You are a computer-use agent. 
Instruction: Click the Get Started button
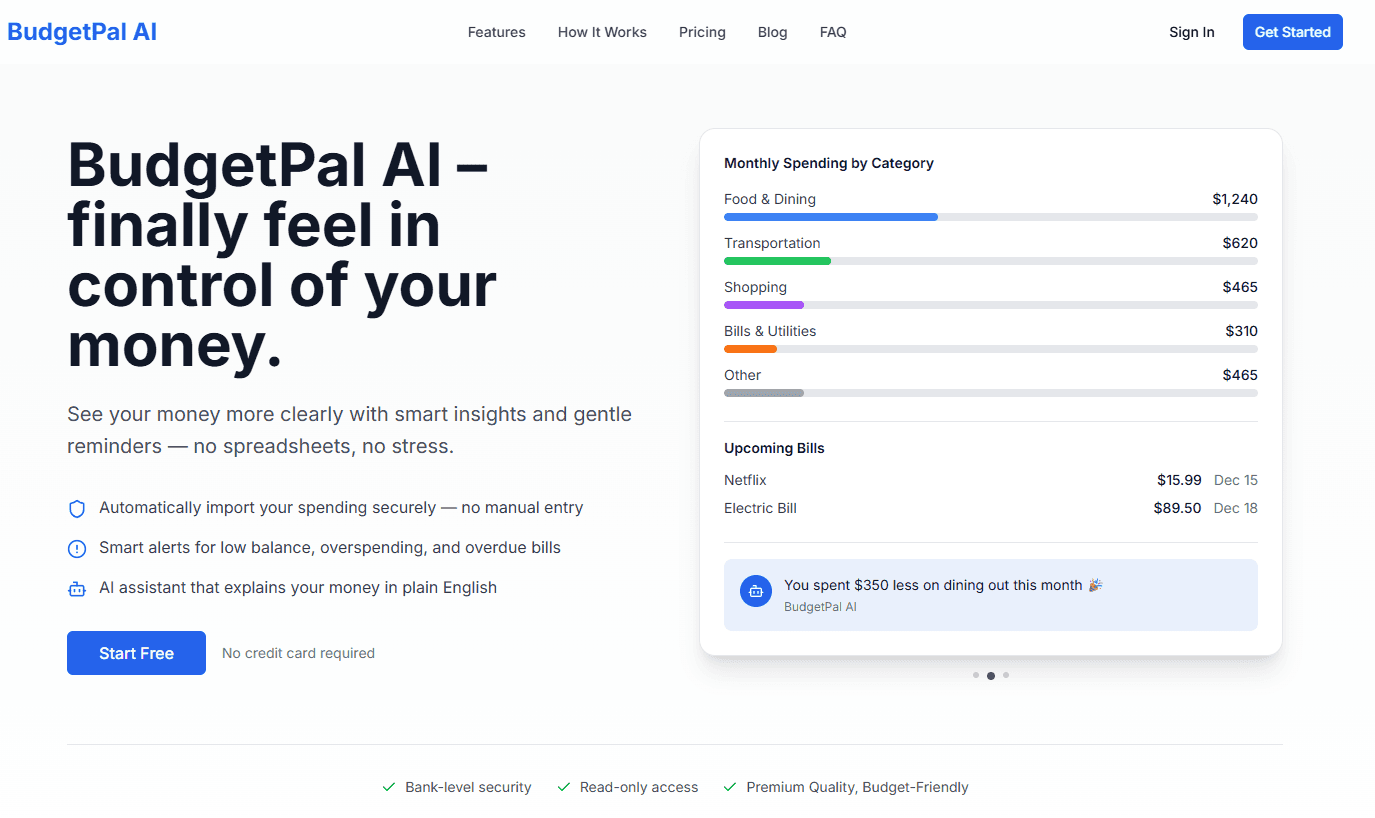[1292, 32]
